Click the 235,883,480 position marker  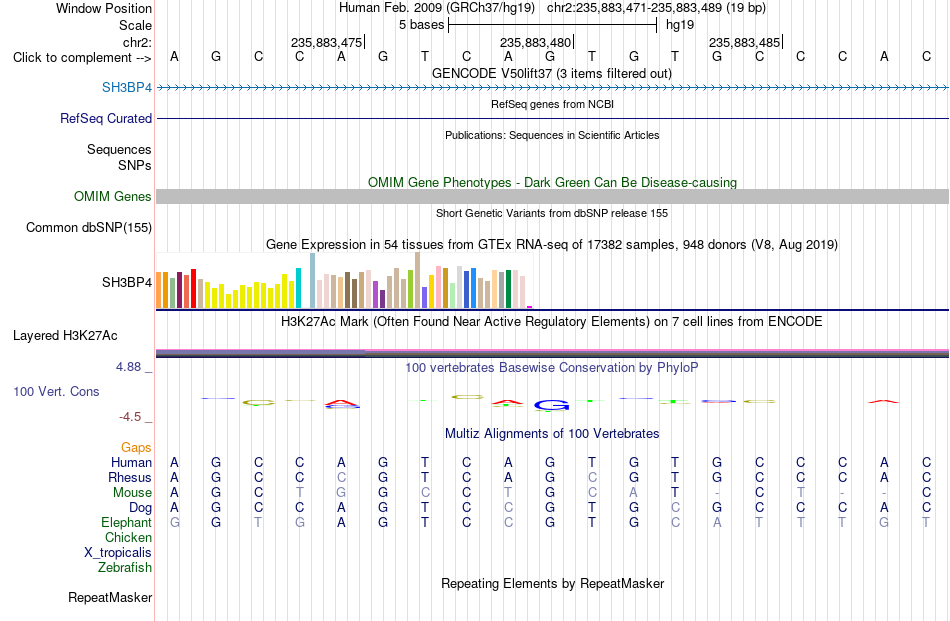tap(537, 42)
